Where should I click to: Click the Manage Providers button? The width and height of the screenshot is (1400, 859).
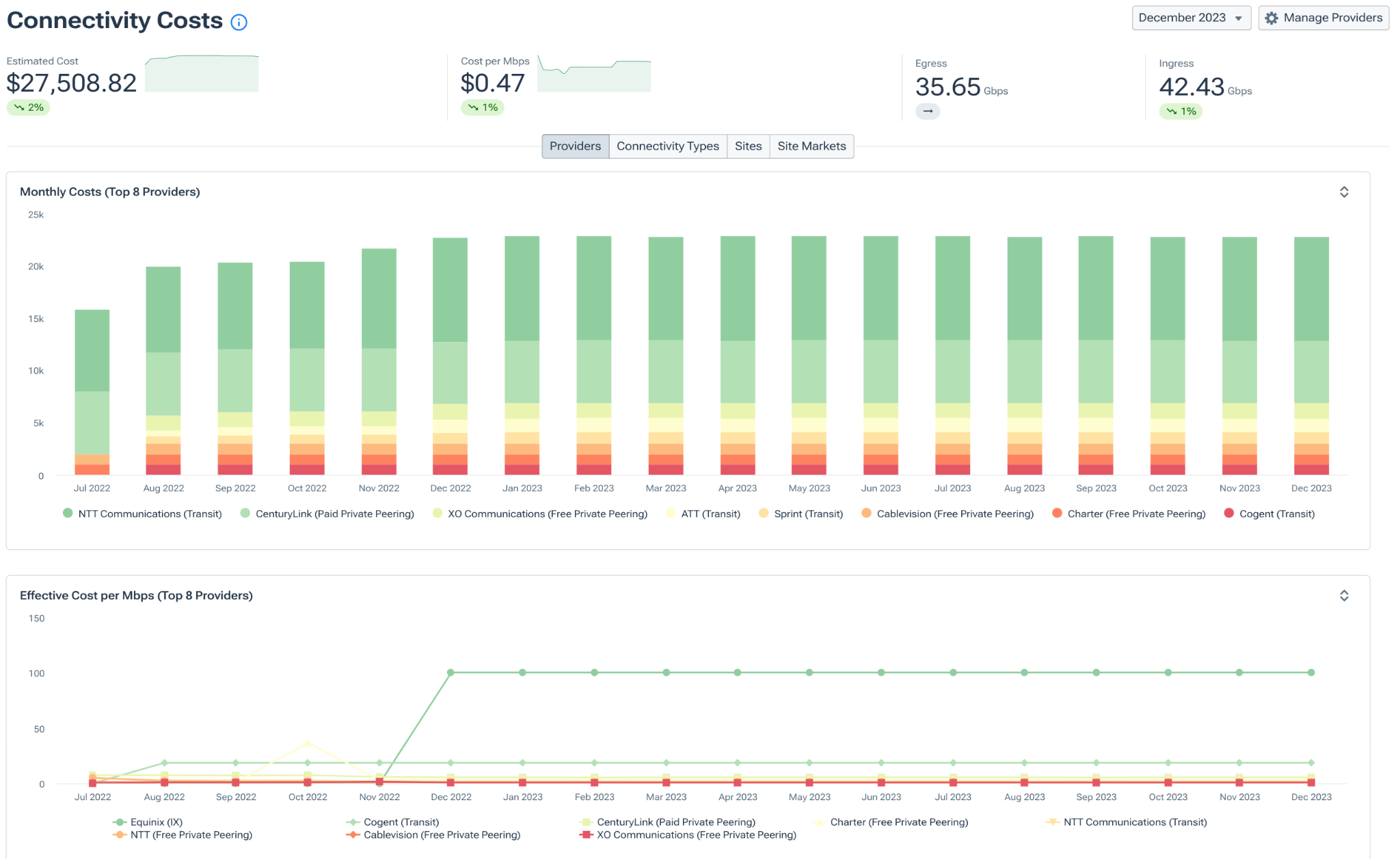click(x=1323, y=18)
